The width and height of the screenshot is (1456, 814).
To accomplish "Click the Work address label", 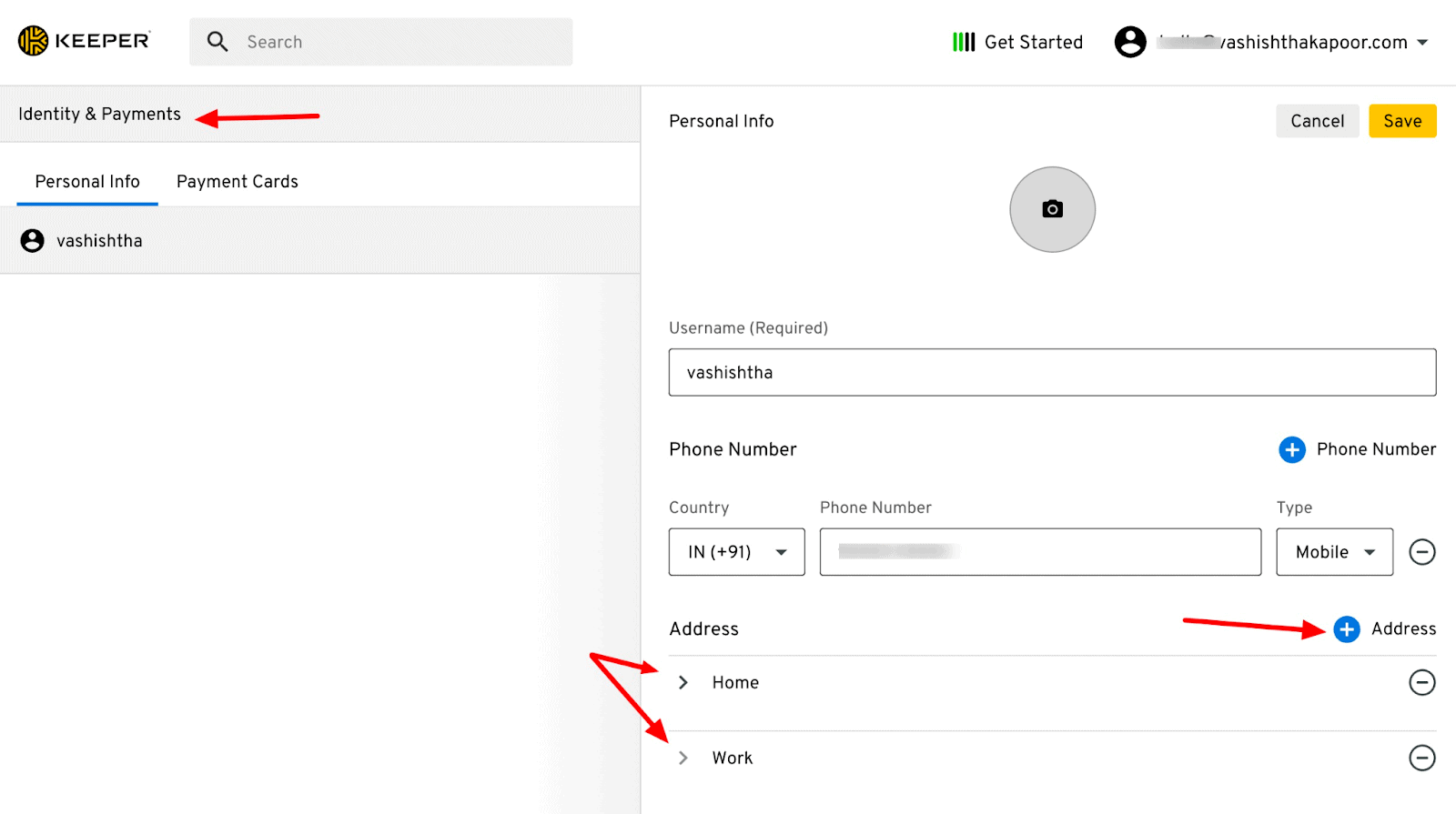I will tap(733, 758).
